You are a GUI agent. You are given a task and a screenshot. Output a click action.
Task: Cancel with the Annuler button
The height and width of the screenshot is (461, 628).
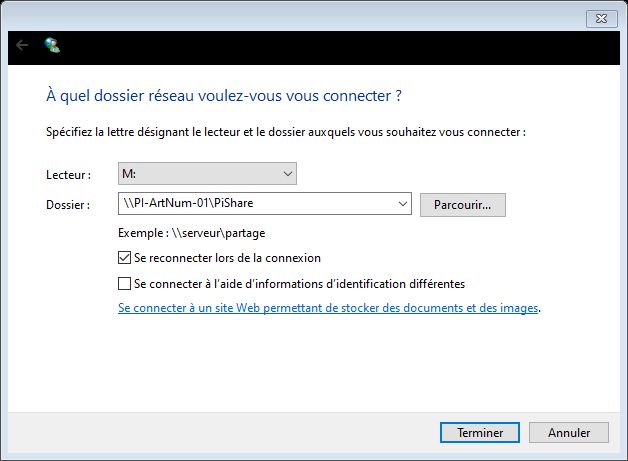(x=569, y=433)
